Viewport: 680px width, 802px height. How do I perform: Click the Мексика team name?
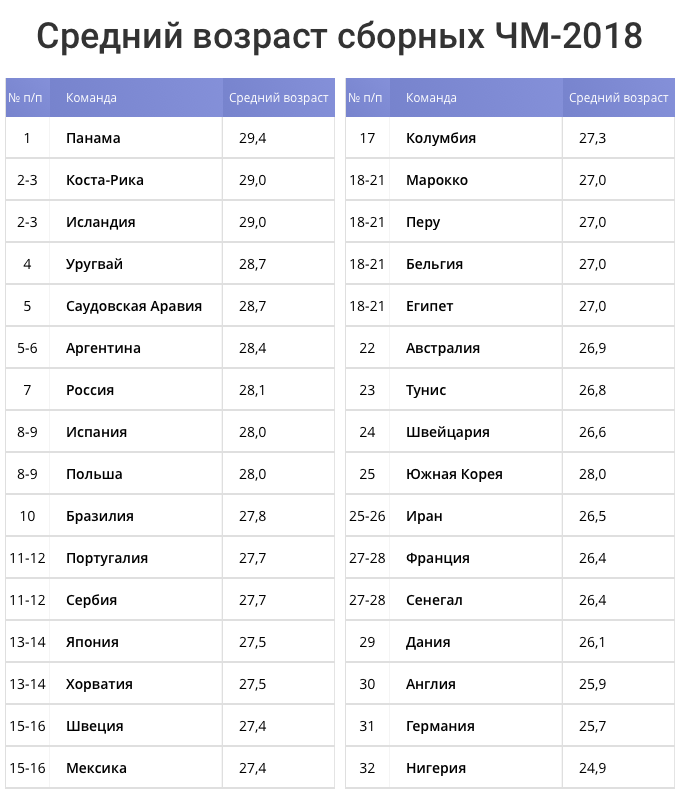point(96,768)
